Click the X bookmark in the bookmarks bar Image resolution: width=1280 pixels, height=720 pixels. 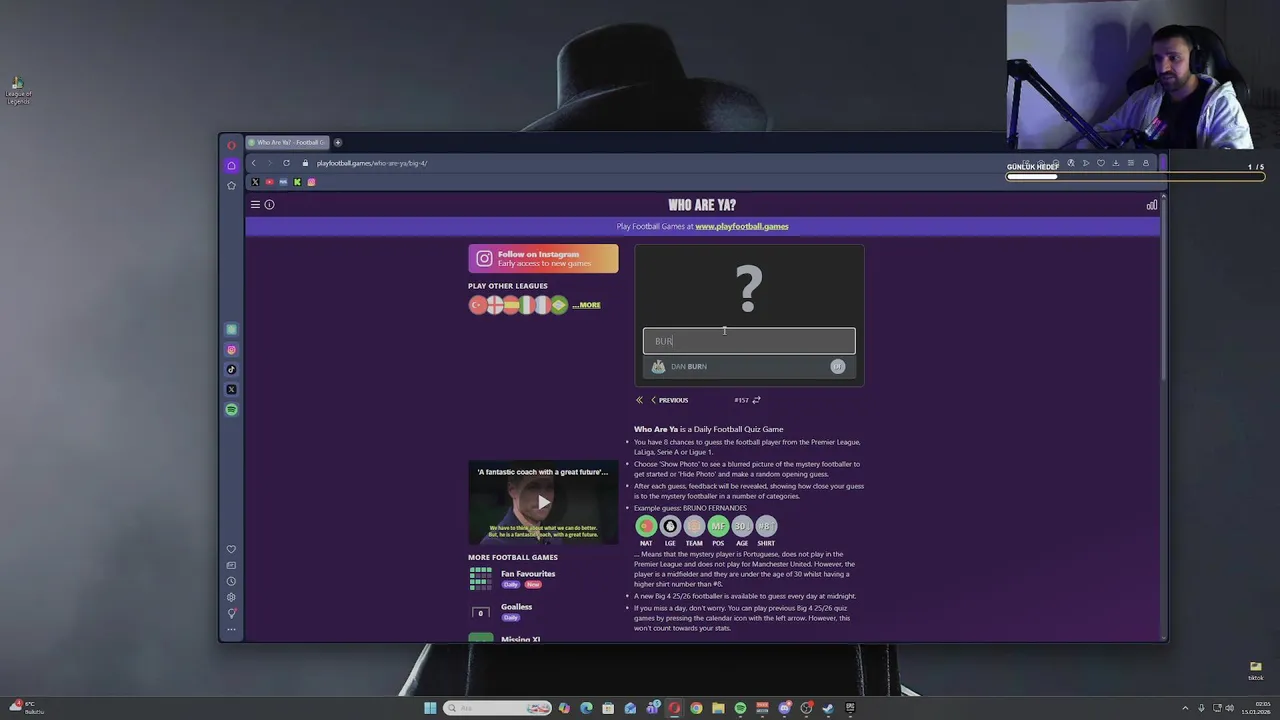255,182
